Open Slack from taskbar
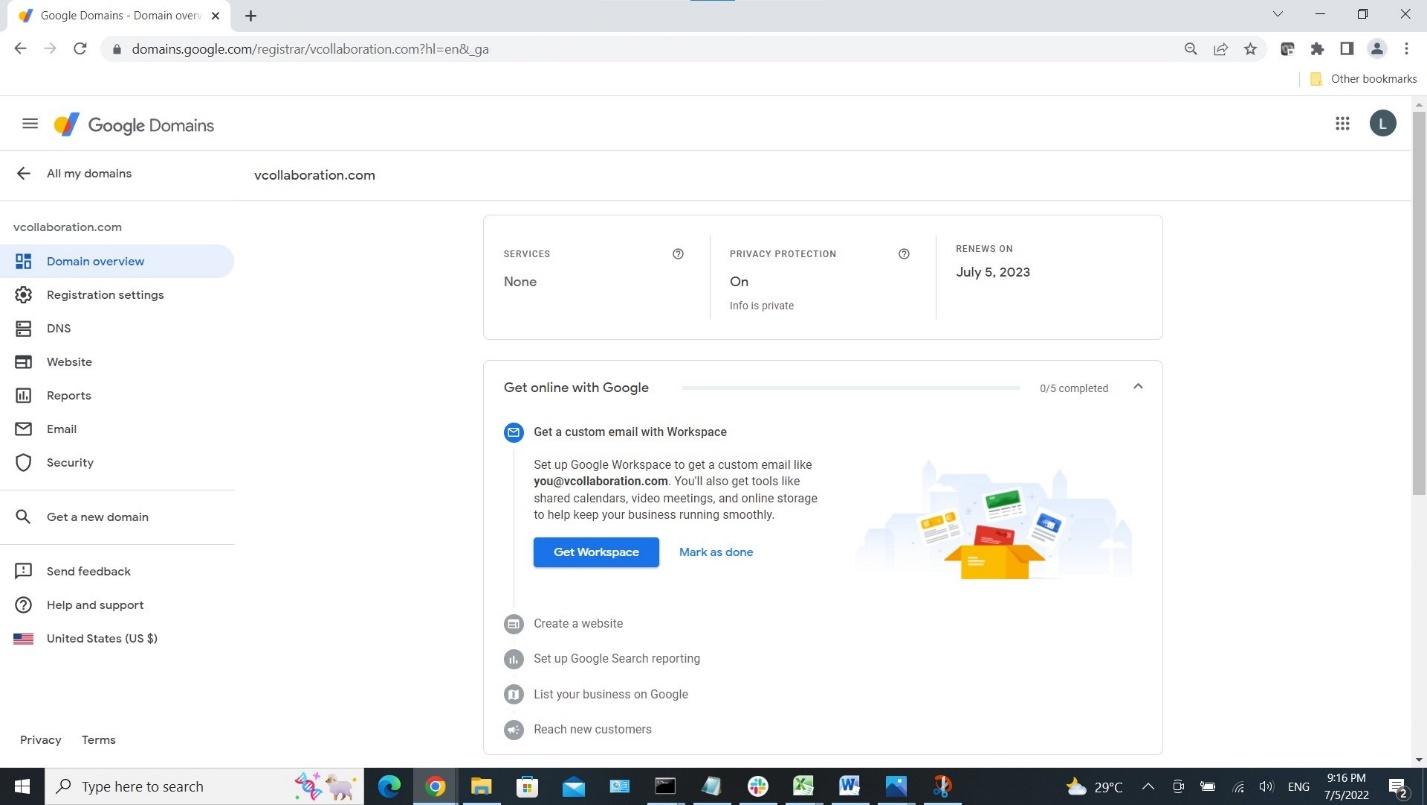This screenshot has width=1427, height=805. pos(757,786)
